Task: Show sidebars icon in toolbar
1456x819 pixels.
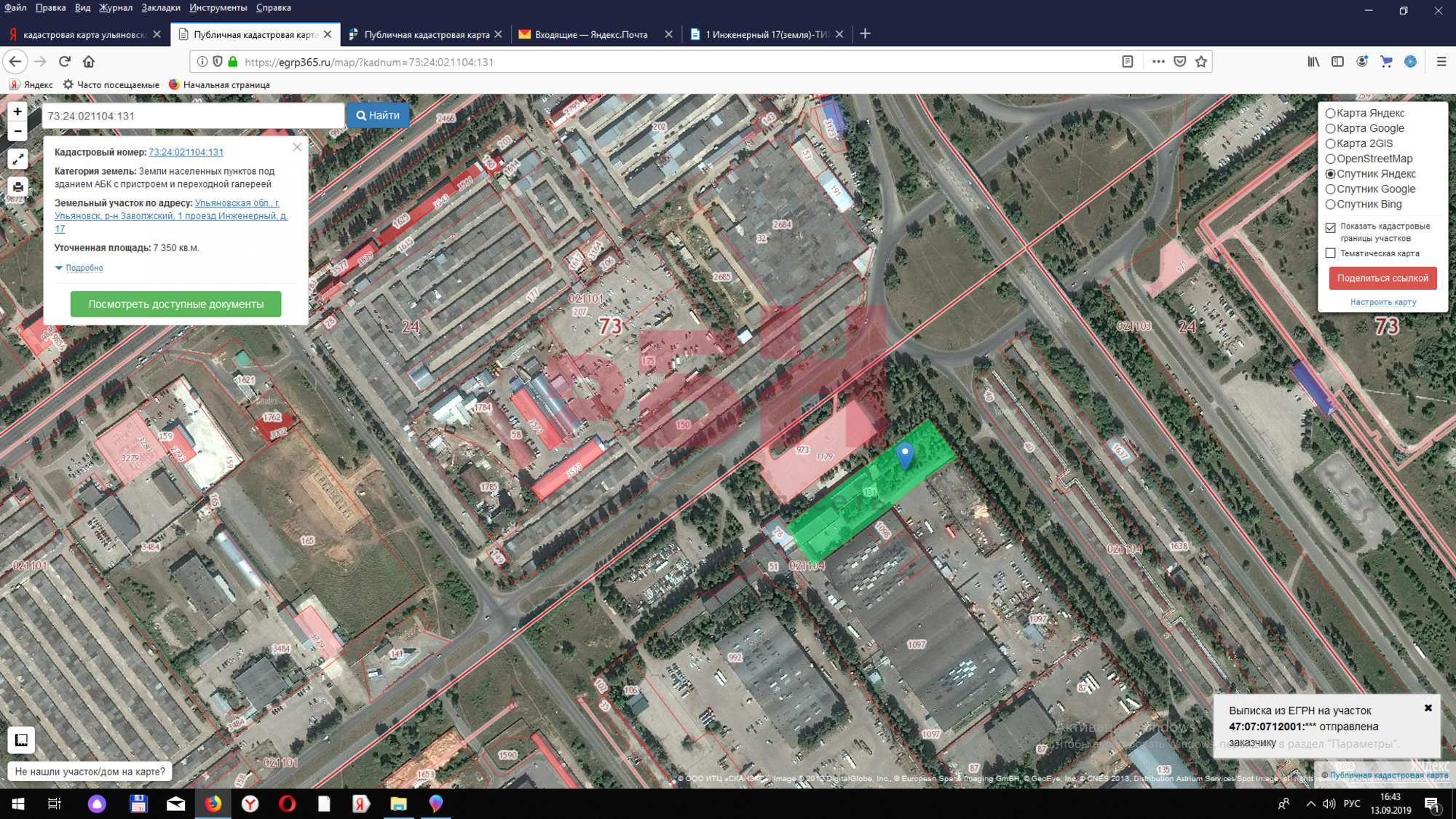Action: 1337,62
